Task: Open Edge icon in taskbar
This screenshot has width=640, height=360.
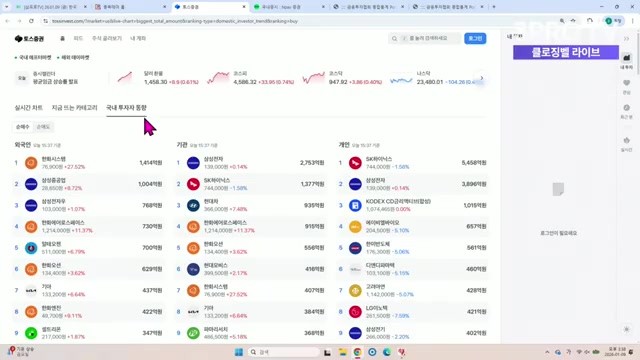Action: tap(387, 352)
